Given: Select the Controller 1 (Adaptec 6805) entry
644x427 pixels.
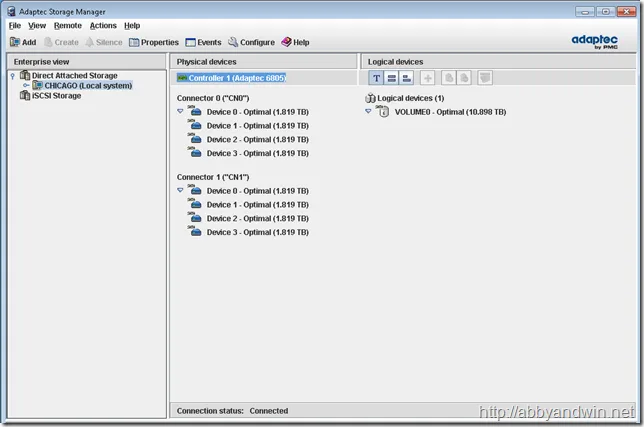Looking at the screenshot, I should (x=236, y=77).
